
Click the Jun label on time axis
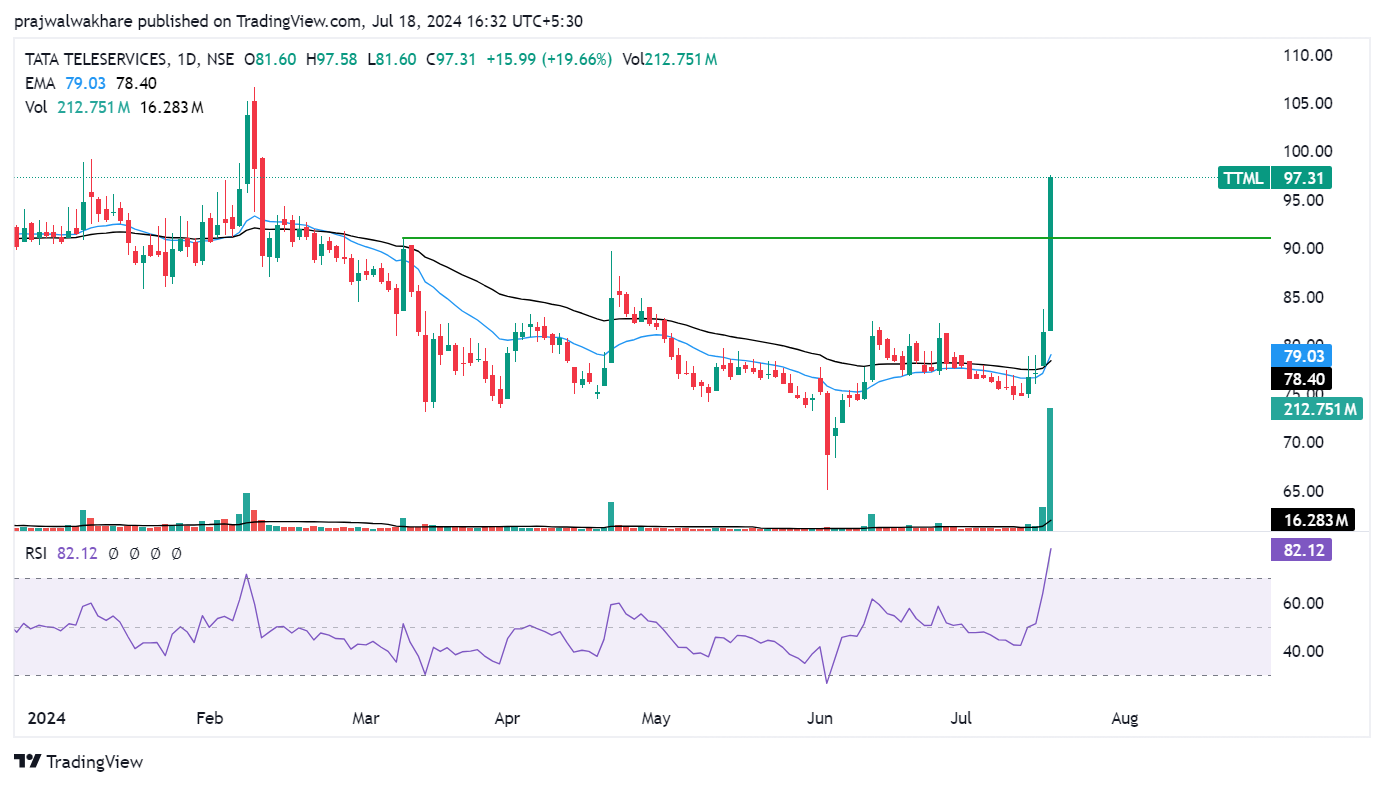[820, 718]
